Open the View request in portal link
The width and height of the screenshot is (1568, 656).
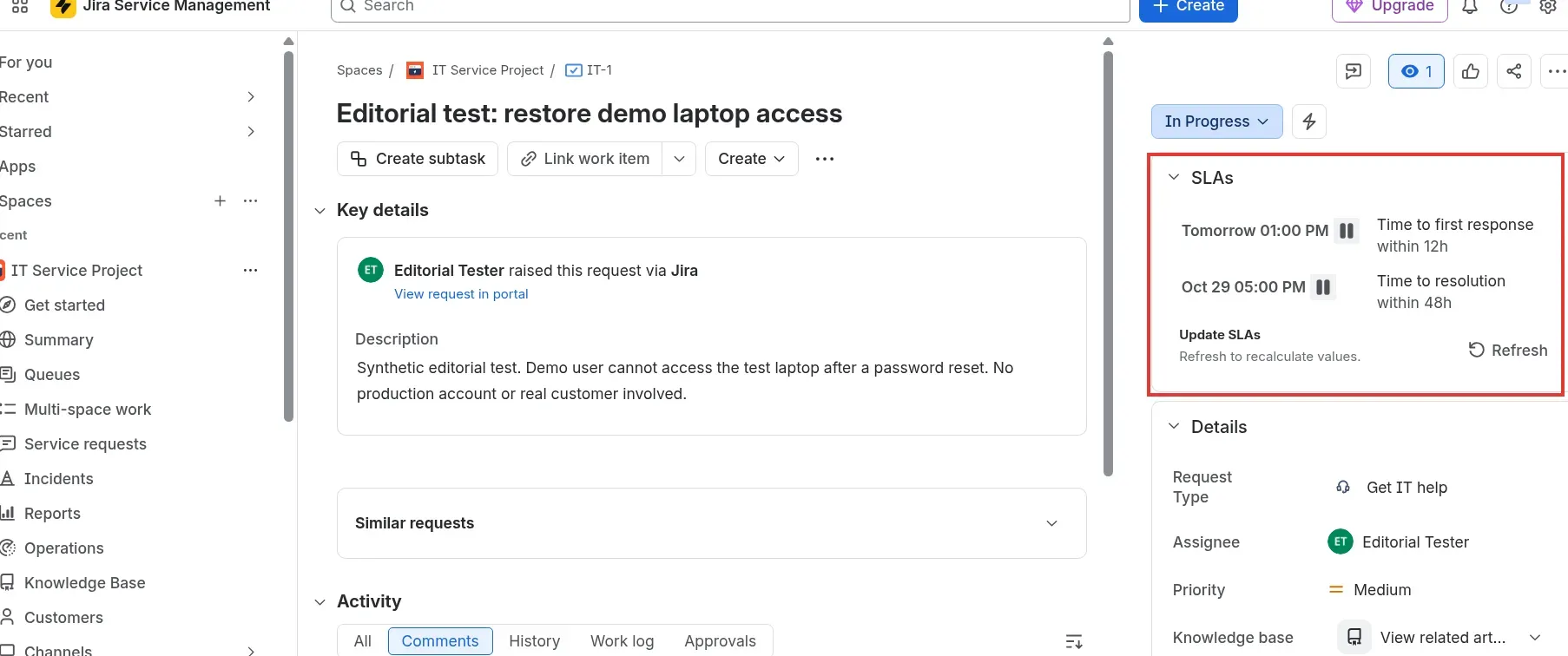[x=461, y=294]
